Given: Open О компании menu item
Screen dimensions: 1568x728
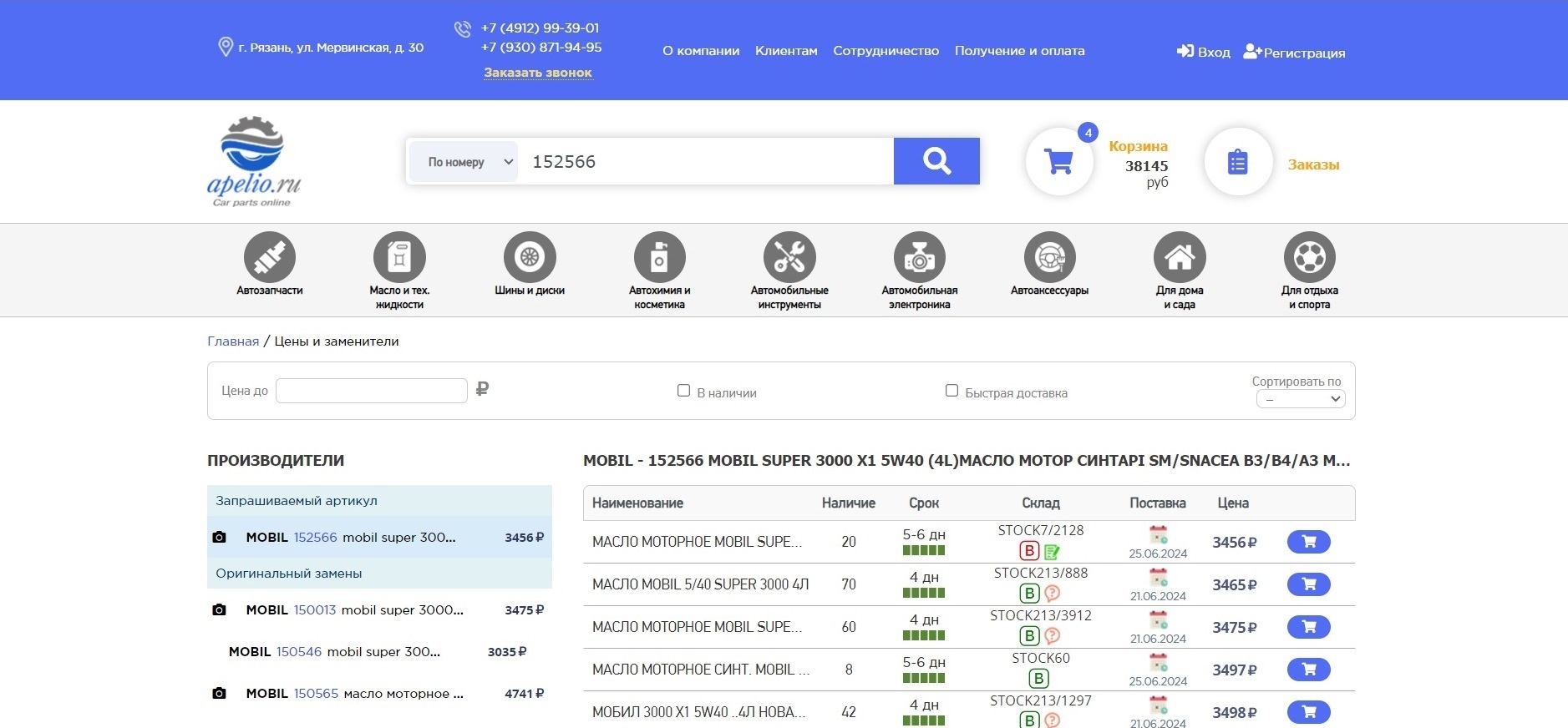Looking at the screenshot, I should pos(701,51).
